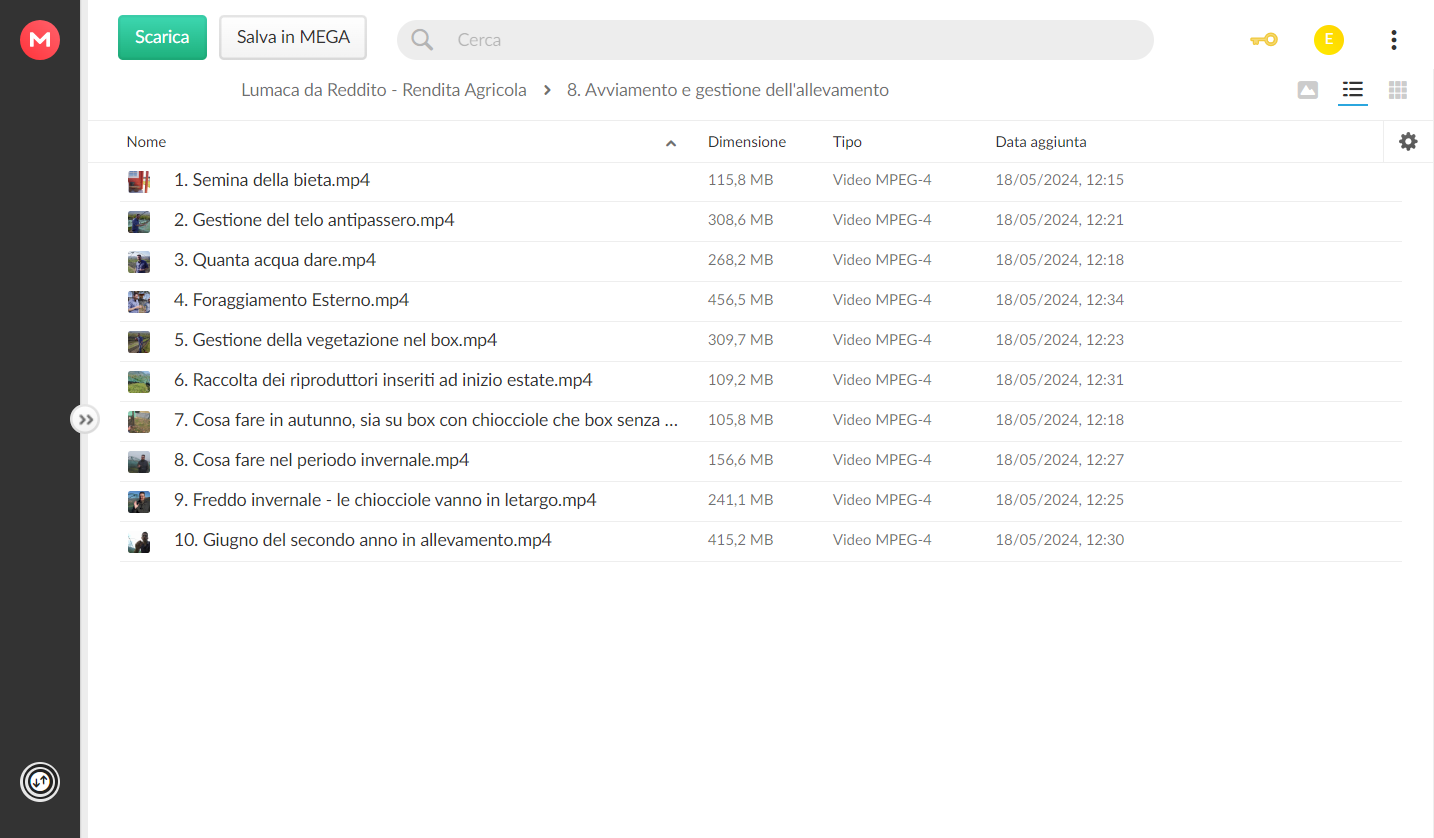The image size is (1434, 838).
Task: Switch to list view
Action: pos(1353,90)
